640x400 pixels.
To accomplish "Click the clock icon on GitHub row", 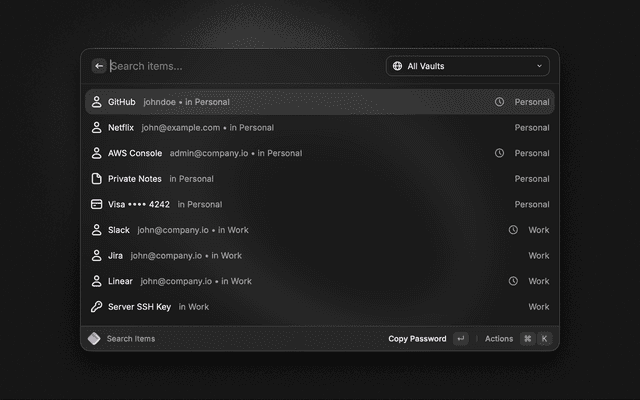I will pos(499,102).
